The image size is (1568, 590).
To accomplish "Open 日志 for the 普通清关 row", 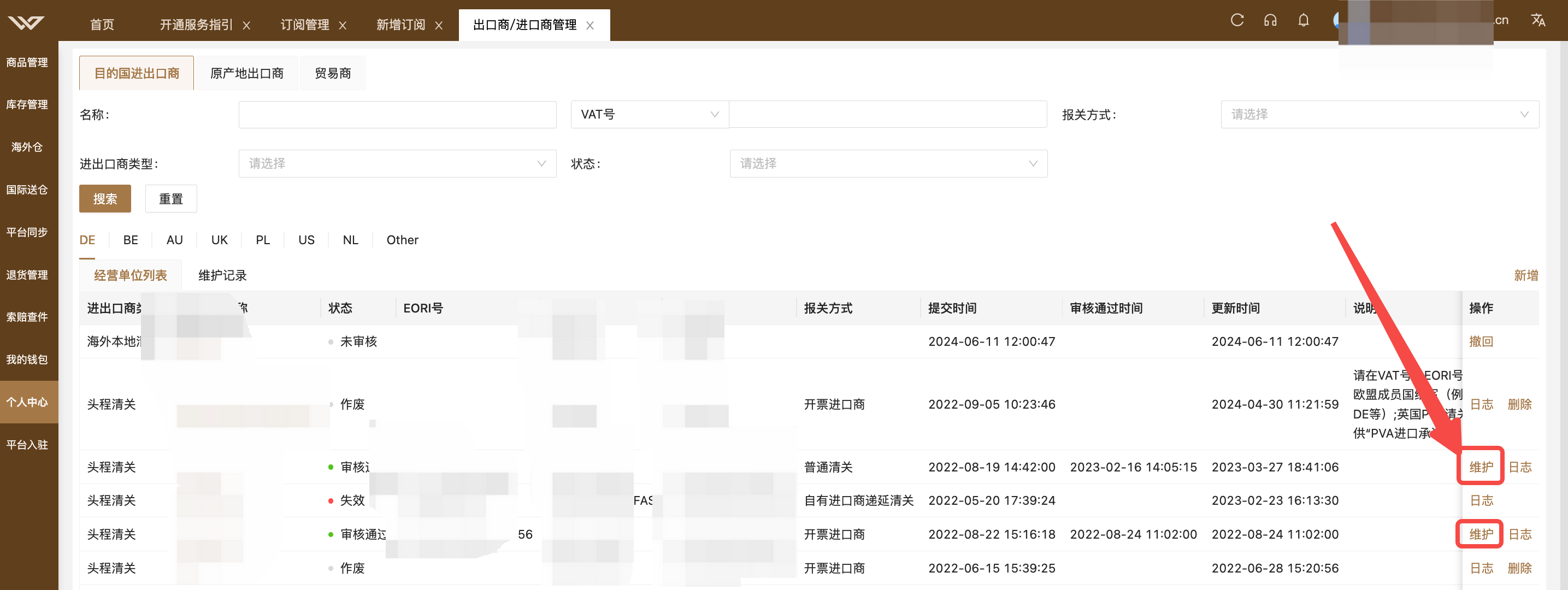I will [x=1520, y=467].
